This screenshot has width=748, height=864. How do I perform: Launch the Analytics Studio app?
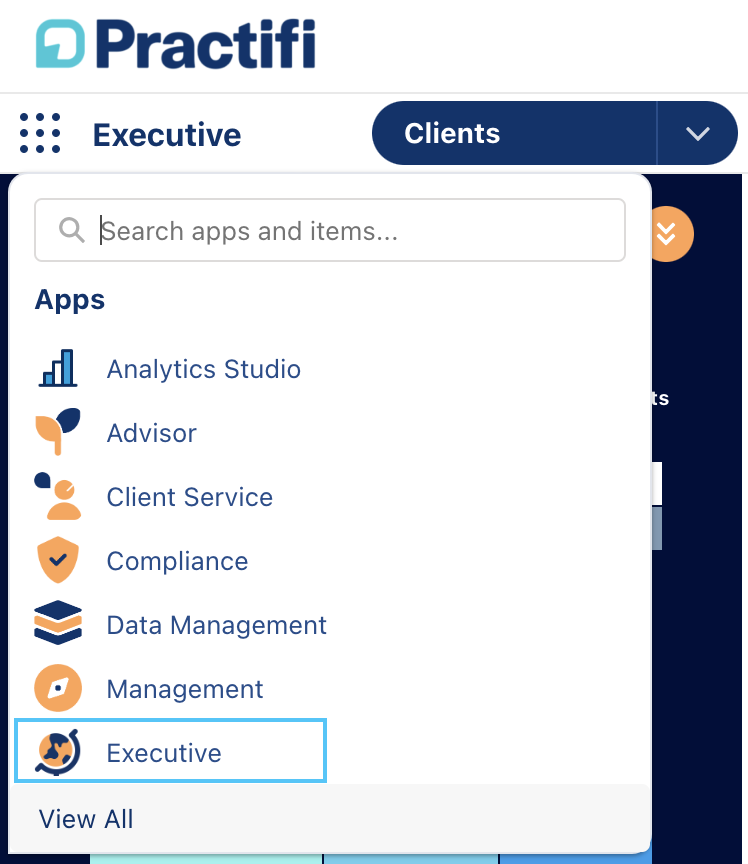pos(203,369)
